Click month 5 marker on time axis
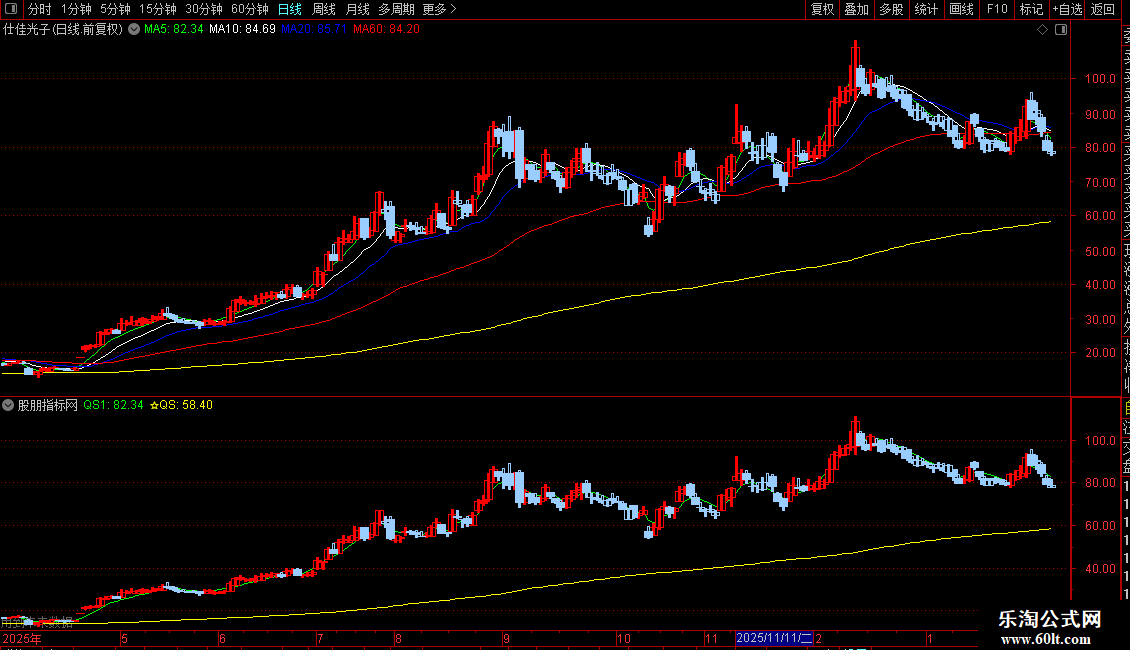 124,638
